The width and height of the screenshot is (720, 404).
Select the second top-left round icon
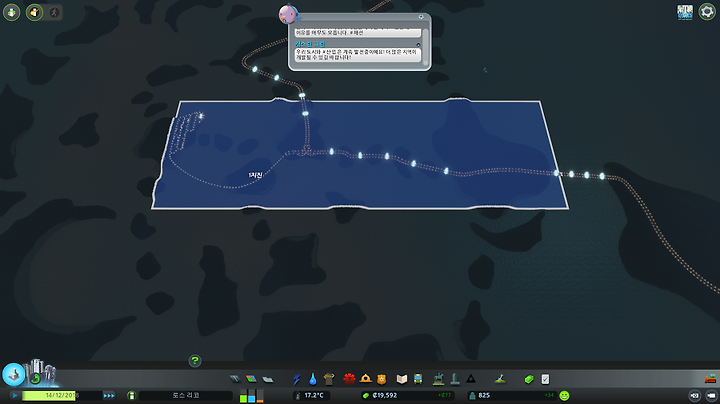[x=34, y=12]
